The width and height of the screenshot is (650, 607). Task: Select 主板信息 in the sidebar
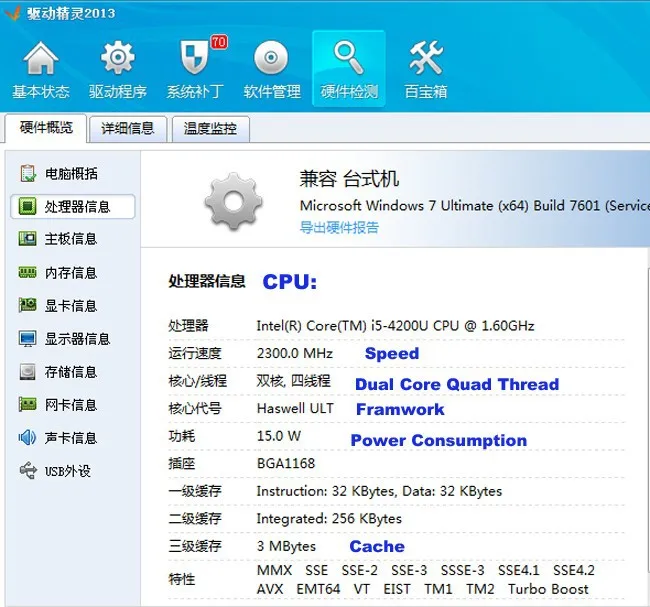tap(73, 239)
